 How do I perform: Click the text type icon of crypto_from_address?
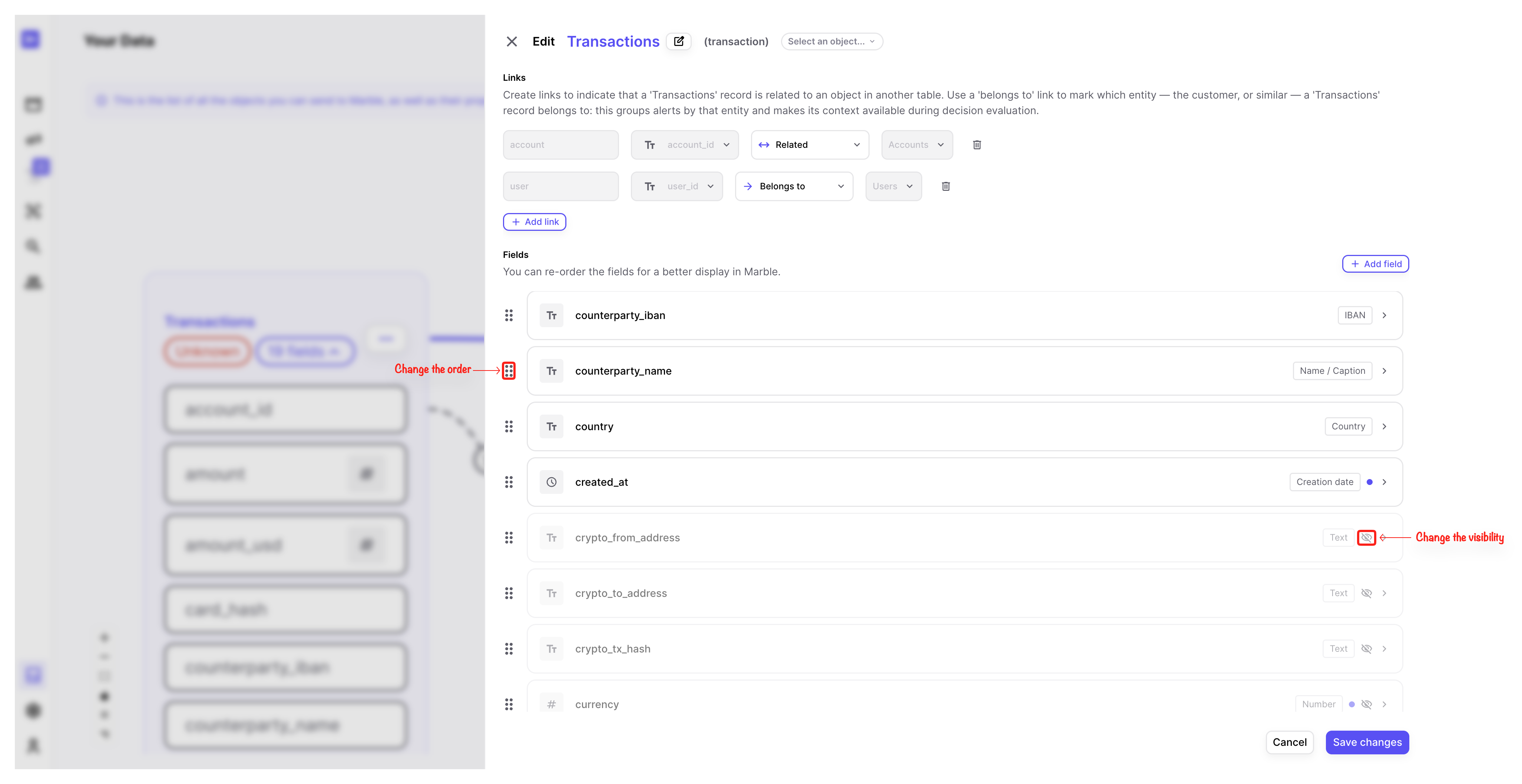coord(551,537)
